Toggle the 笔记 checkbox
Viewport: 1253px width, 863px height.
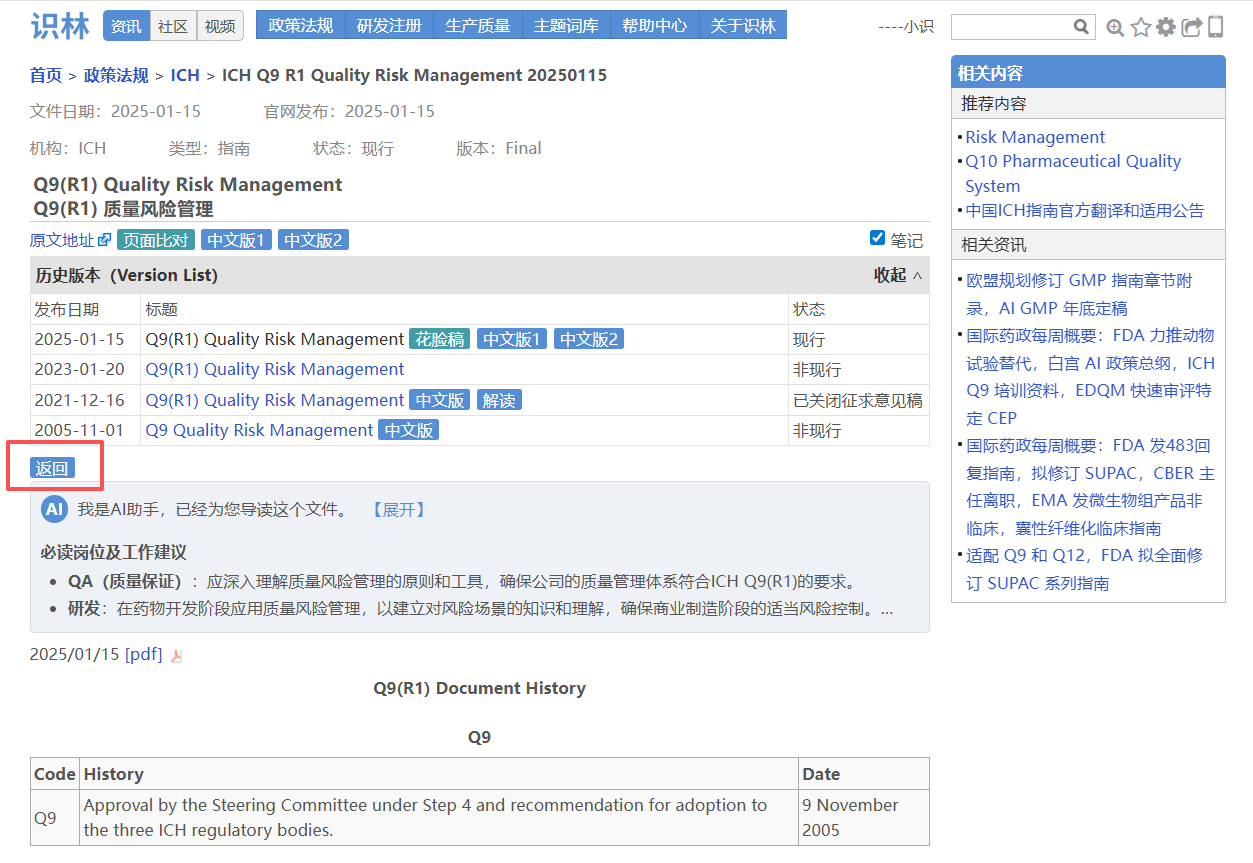877,238
